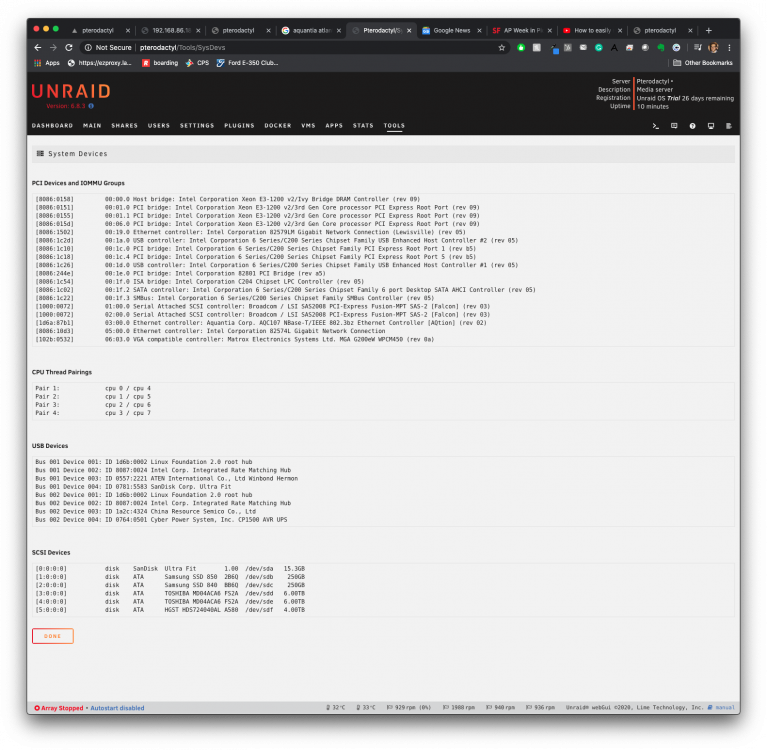767x750 pixels.
Task: Close the Google News tab
Action: pos(479,30)
